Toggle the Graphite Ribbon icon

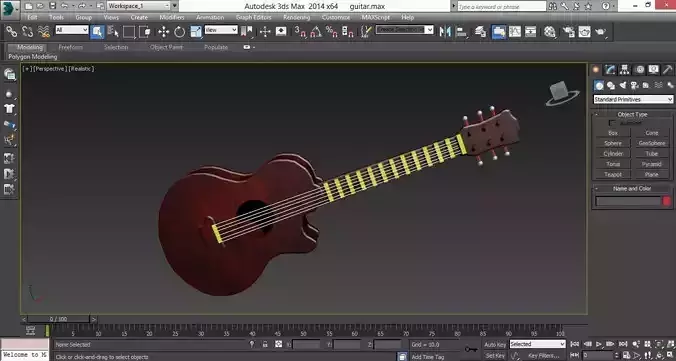[499, 31]
